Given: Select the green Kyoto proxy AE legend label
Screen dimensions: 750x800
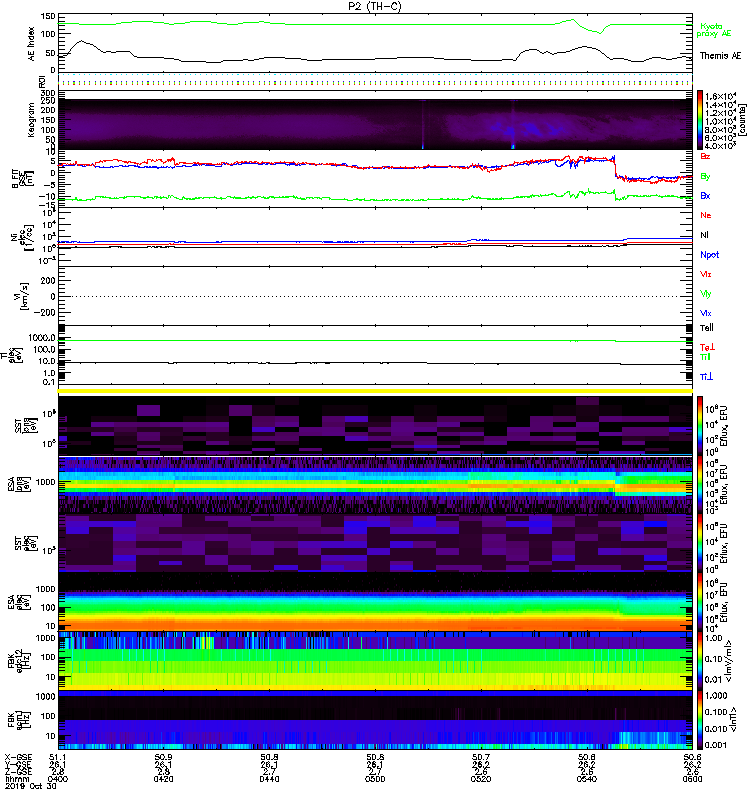Looking at the screenshot, I should 714,30.
